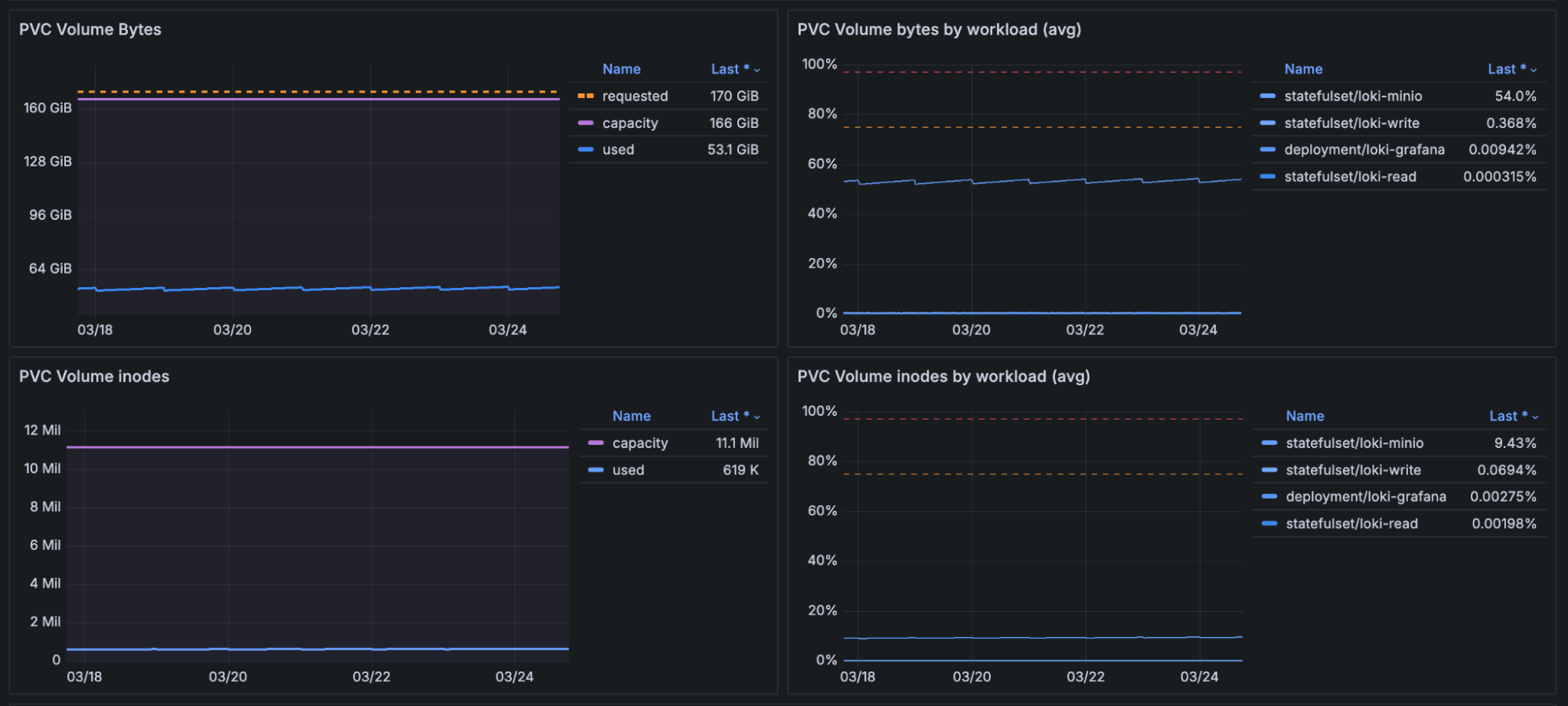This screenshot has height=706, width=1568.
Task: Click the Name header in PVC Volume inodes legend
Action: pyautogui.click(x=631, y=416)
